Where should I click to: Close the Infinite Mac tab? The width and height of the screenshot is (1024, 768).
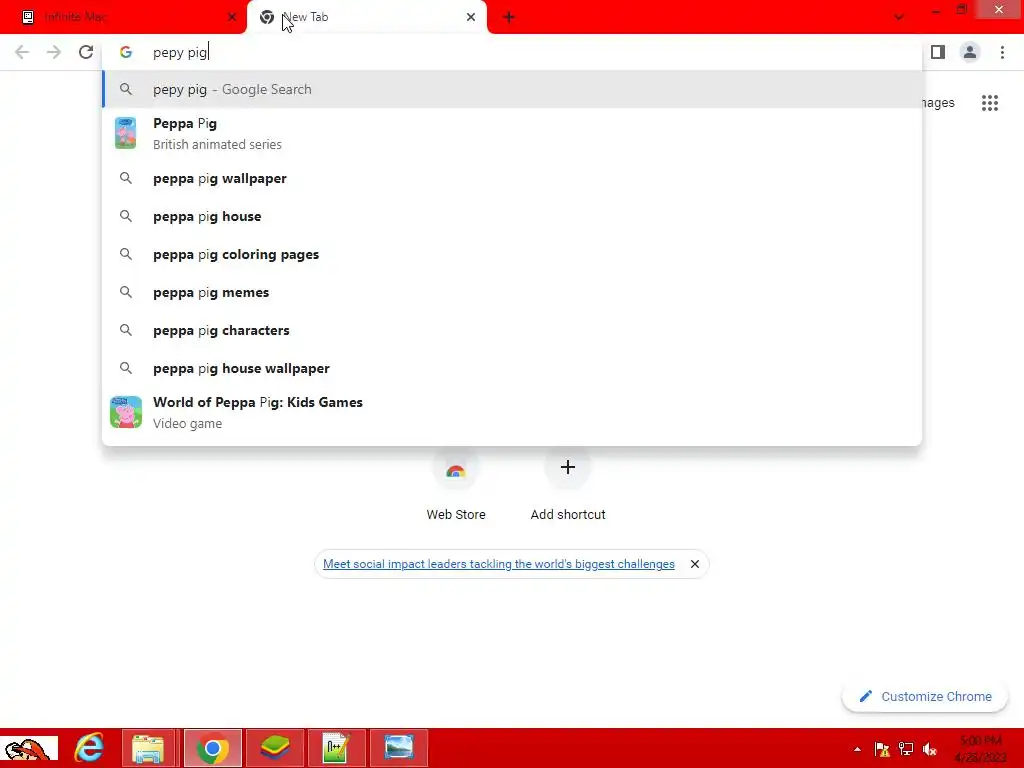(232, 17)
